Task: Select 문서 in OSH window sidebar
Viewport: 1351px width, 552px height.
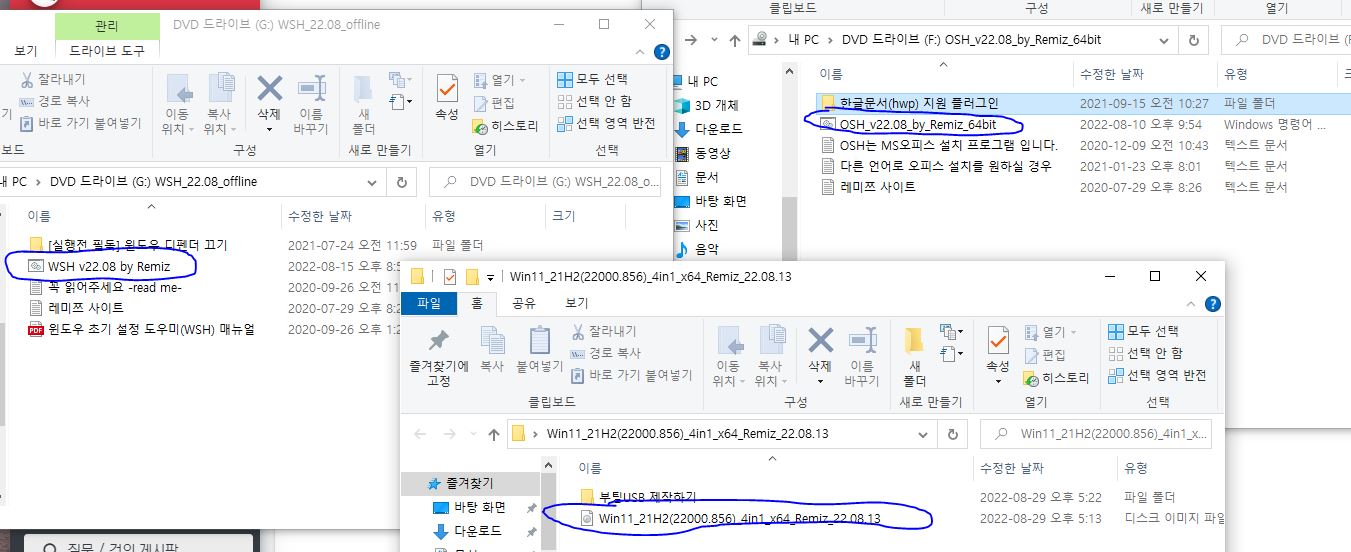Action: 696,177
